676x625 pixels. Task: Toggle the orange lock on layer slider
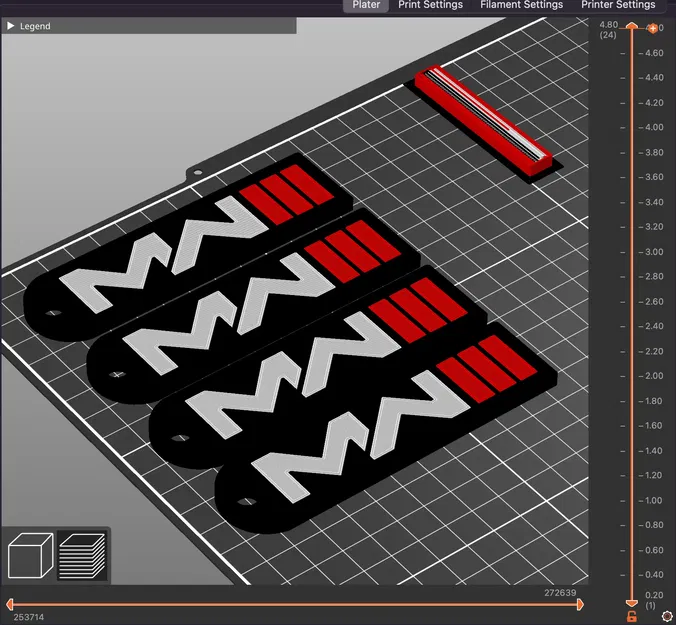[632, 616]
